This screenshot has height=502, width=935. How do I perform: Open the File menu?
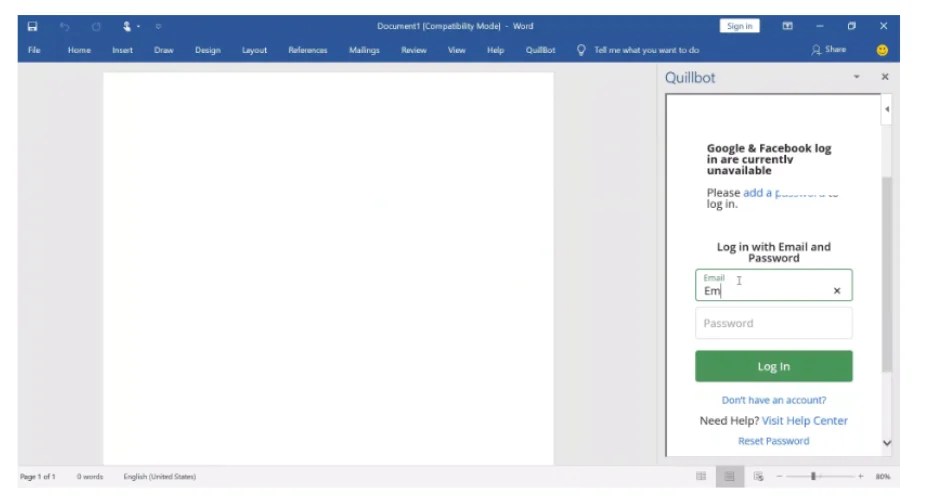[34, 50]
